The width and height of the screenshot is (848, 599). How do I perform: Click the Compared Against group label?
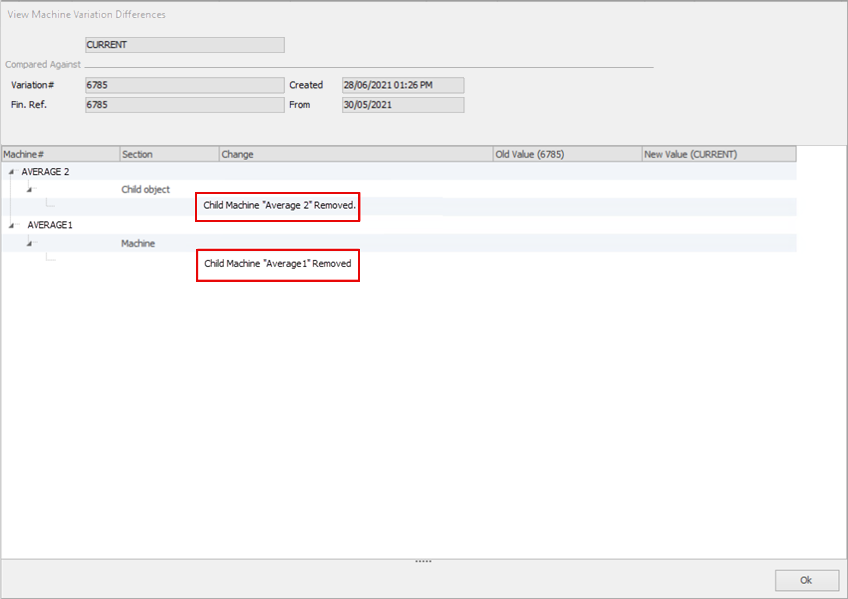click(43, 64)
